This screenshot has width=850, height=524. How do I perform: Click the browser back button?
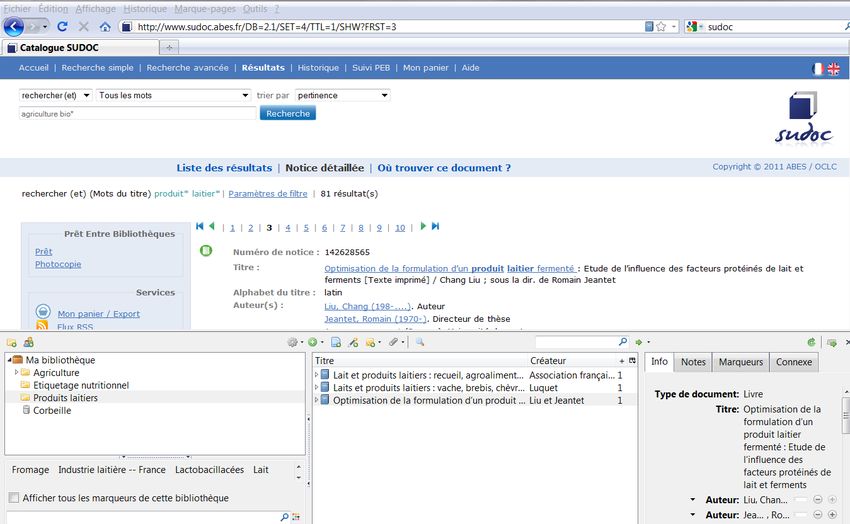click(x=14, y=26)
